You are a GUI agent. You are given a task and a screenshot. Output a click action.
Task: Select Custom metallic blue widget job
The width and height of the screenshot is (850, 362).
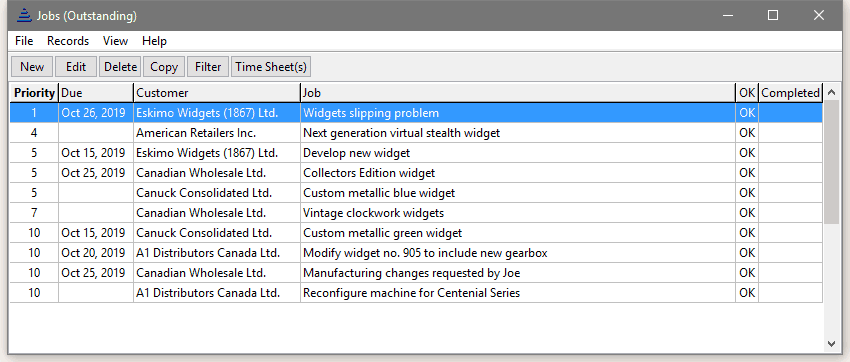coord(416,193)
